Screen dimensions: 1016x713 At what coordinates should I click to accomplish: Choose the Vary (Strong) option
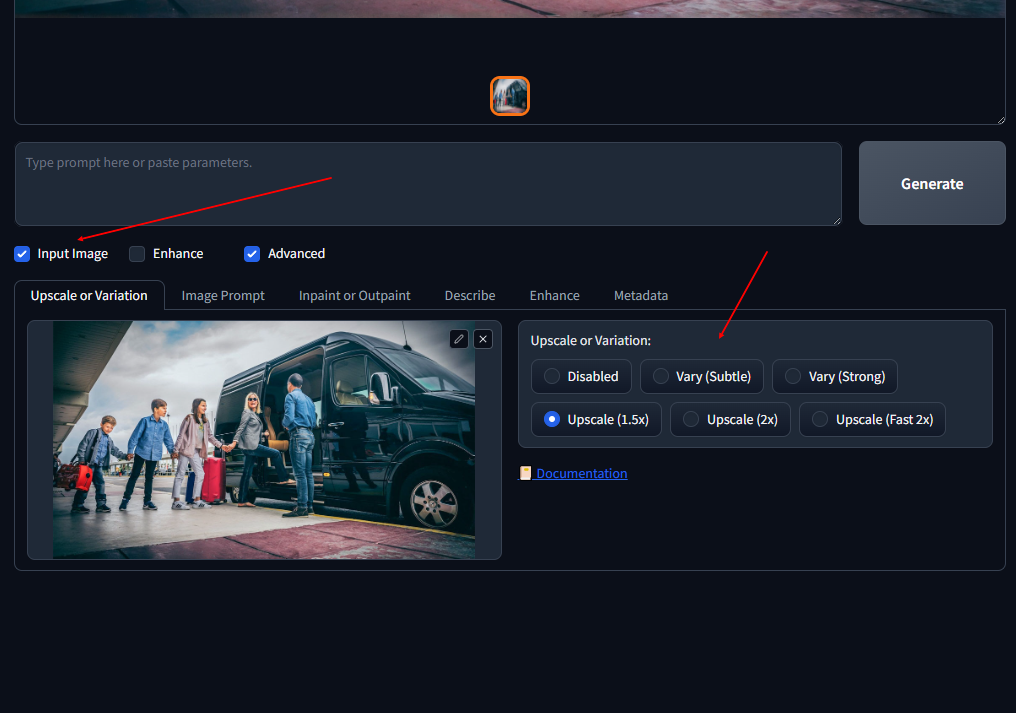coord(835,377)
